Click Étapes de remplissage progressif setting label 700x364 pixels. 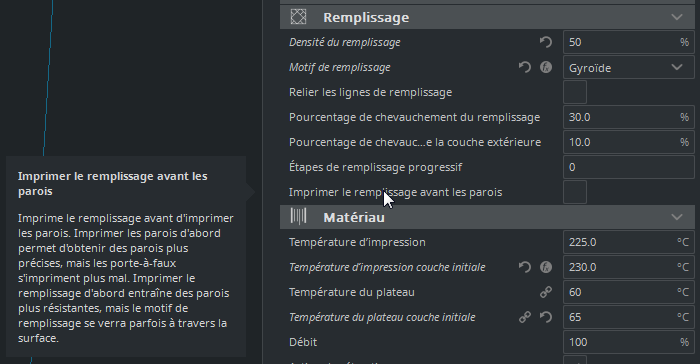375,167
